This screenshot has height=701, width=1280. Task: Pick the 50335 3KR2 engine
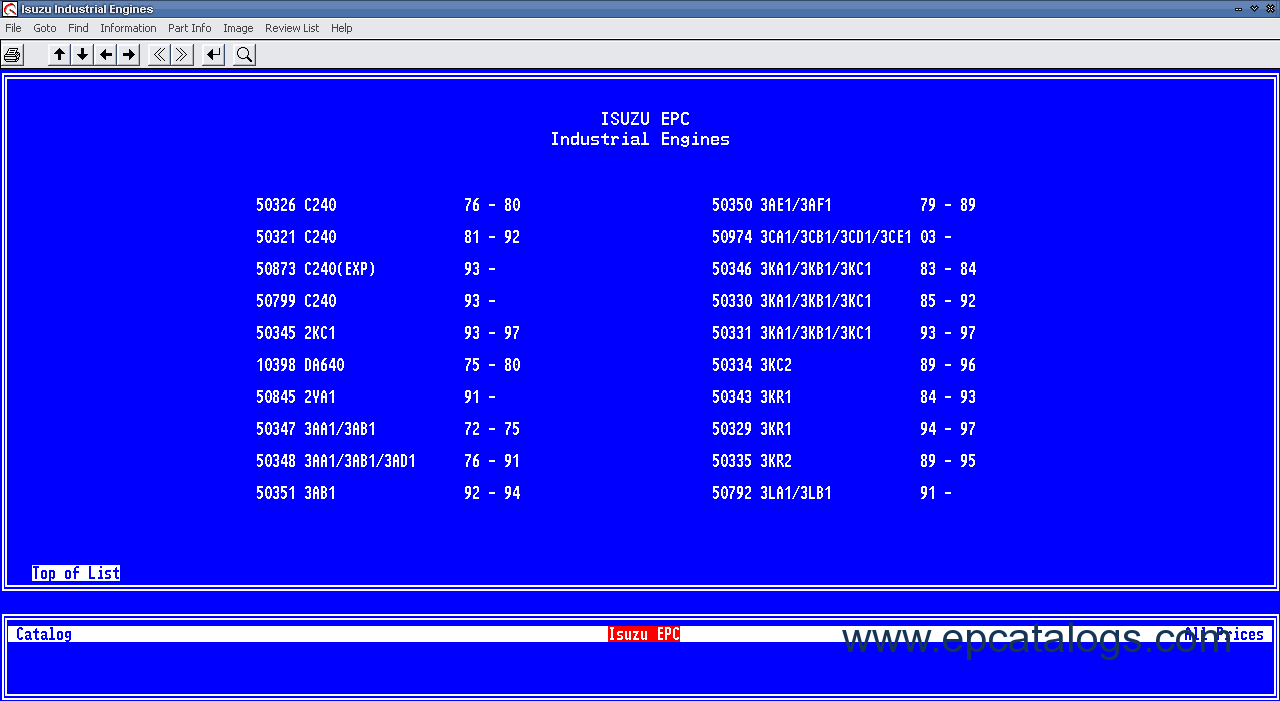(x=844, y=461)
